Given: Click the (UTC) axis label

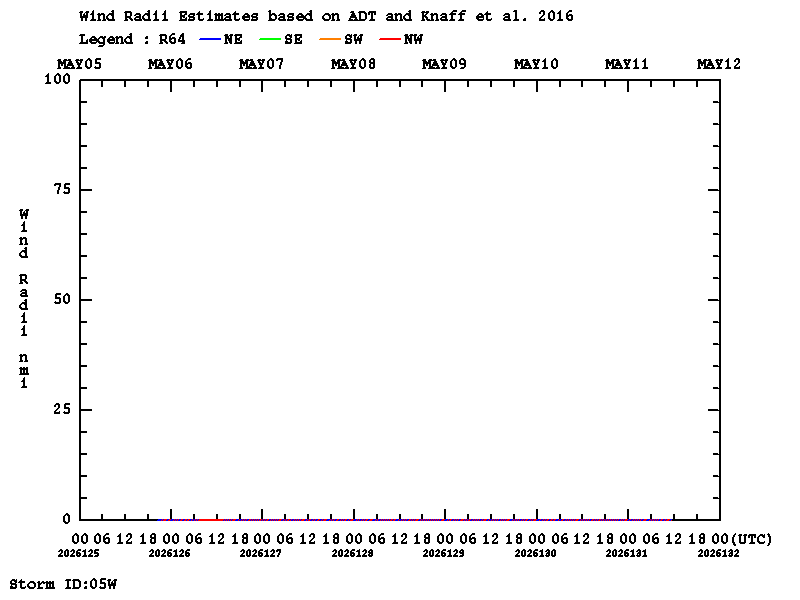Looking at the screenshot, I should (x=751, y=539).
